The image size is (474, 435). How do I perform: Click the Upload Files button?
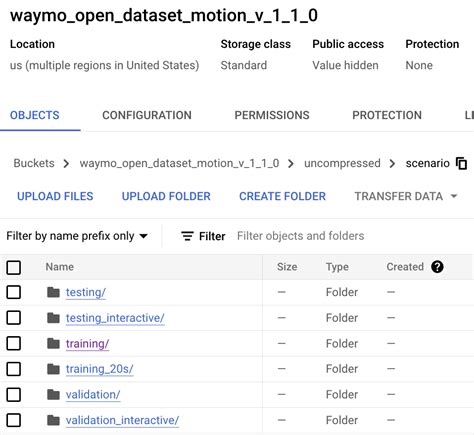tap(55, 196)
